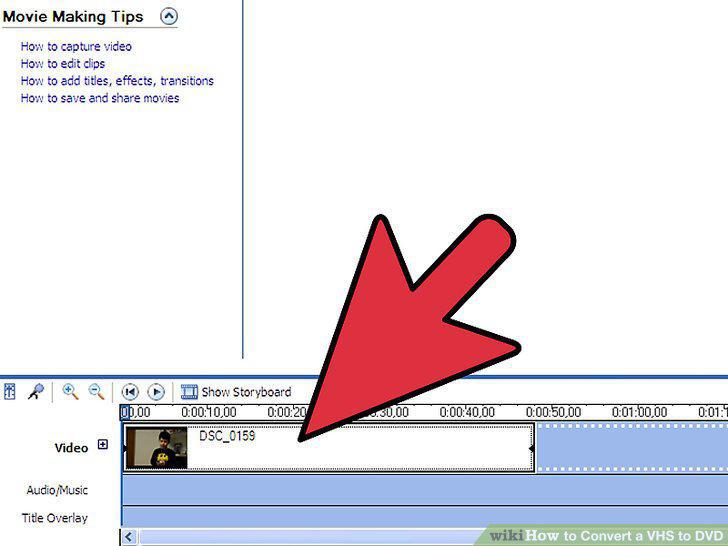The image size is (728, 546).
Task: Select the DSC_0159 clip thumbnail
Action: pyautogui.click(x=157, y=448)
